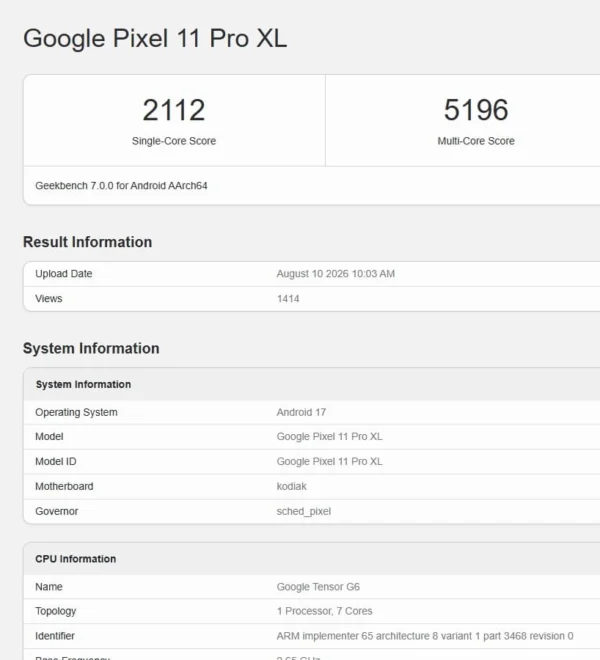Select the 1 Processor, 7 Cores value
Viewport: 600px width, 660px height.
(324, 611)
